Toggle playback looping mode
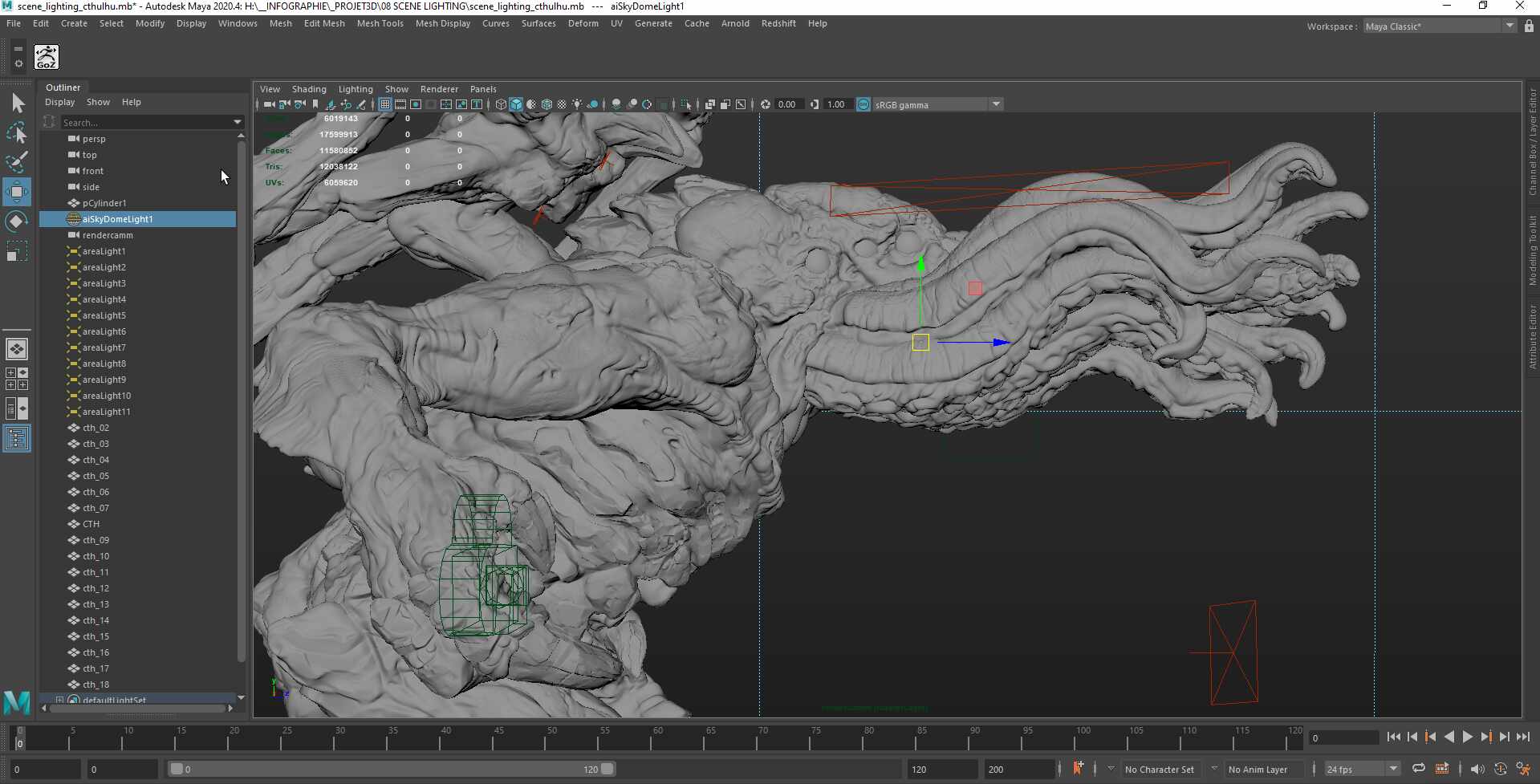 1418,769
